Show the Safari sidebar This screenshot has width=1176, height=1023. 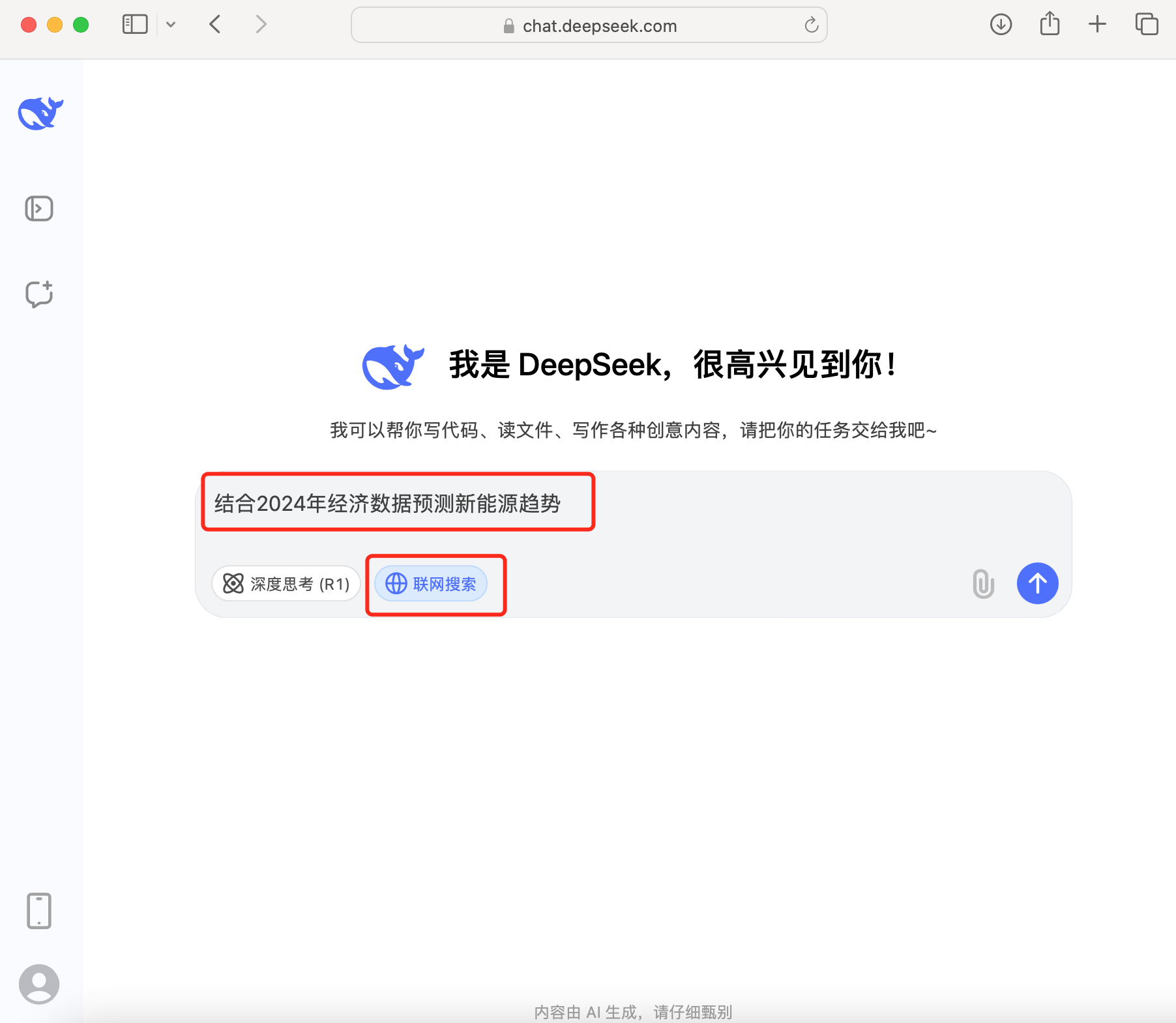[x=135, y=25]
